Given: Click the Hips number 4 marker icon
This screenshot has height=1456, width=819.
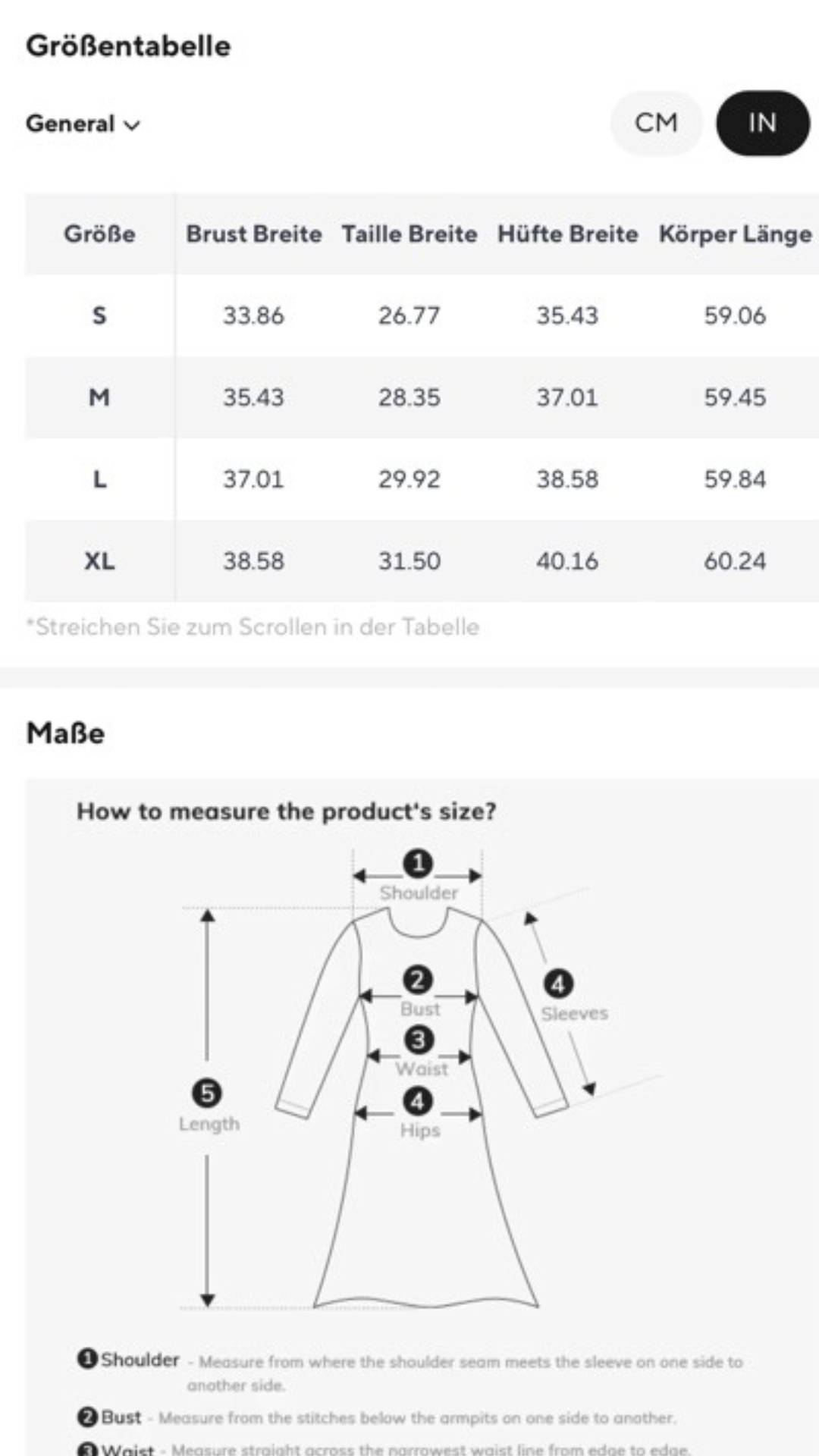Looking at the screenshot, I should coord(418,1101).
